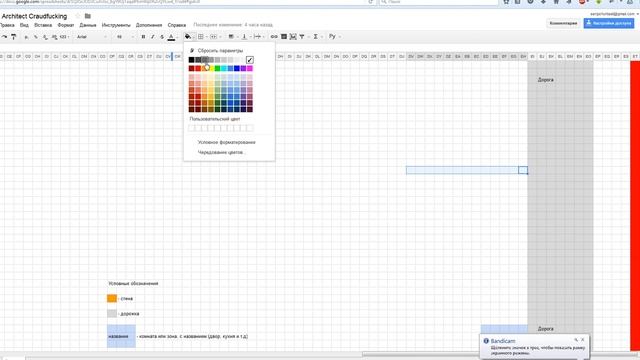The width and height of the screenshot is (640, 360).
Task: Click the last-edit history link
Action: point(233,25)
